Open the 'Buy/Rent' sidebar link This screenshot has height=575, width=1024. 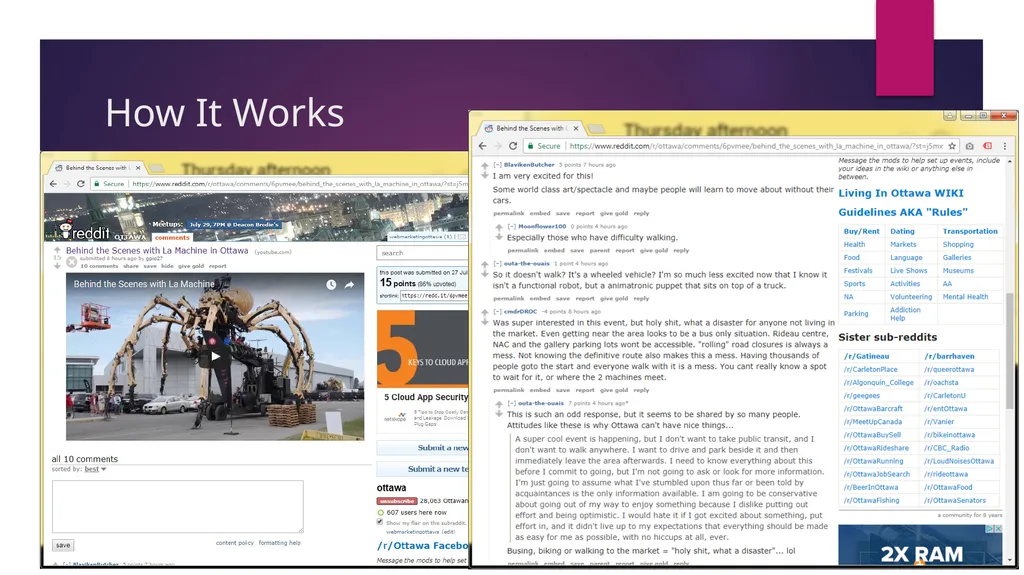pos(861,231)
